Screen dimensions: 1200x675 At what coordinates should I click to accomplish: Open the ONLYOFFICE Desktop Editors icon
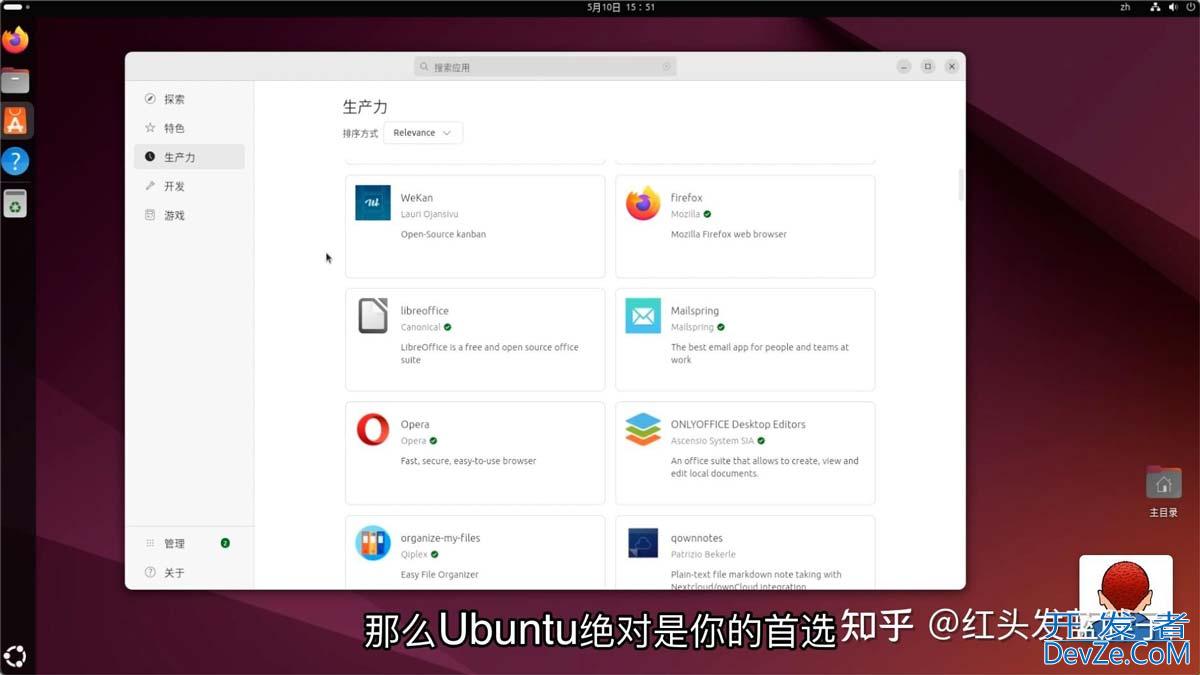643,430
